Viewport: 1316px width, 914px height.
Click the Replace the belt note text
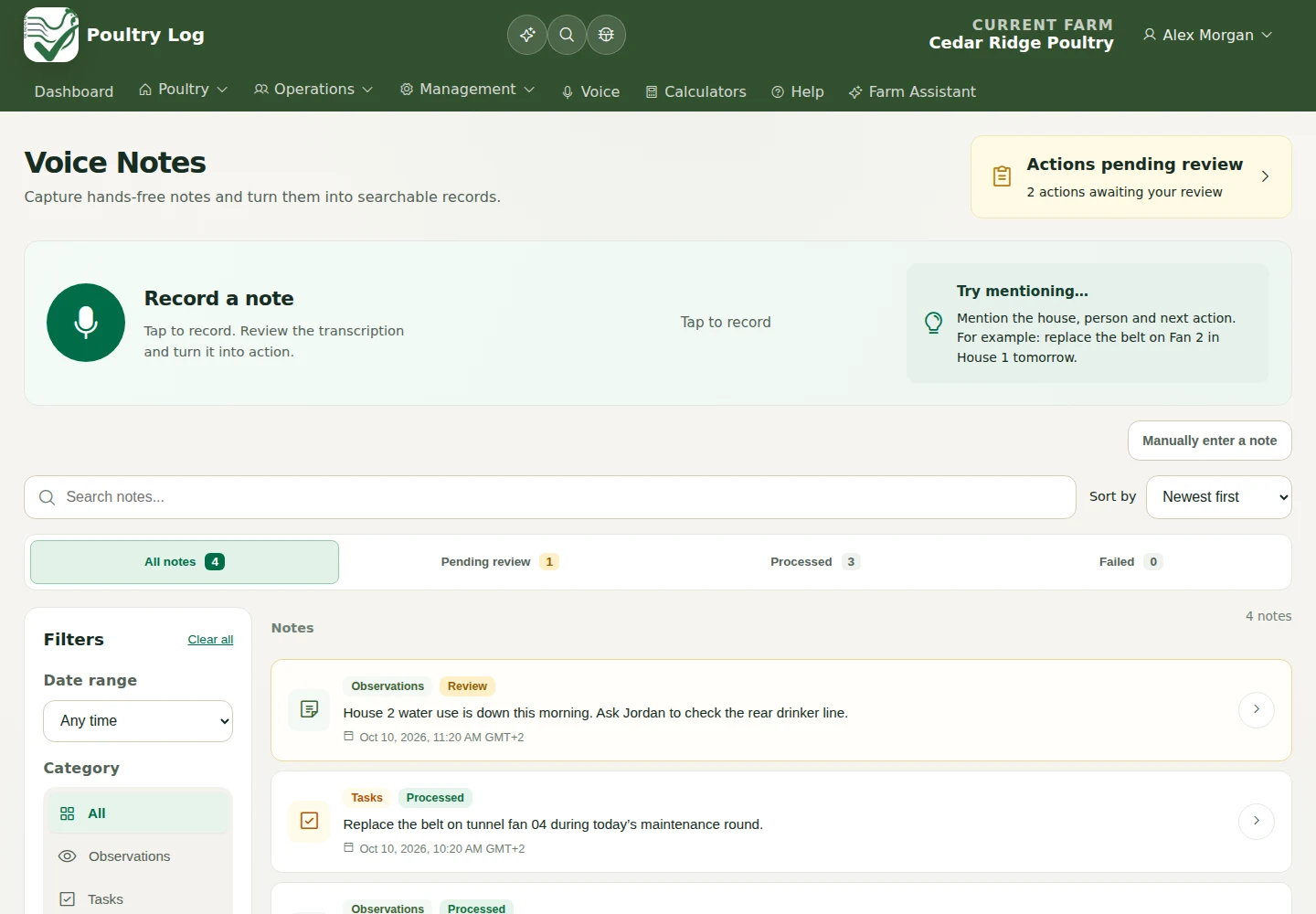pyautogui.click(x=553, y=824)
